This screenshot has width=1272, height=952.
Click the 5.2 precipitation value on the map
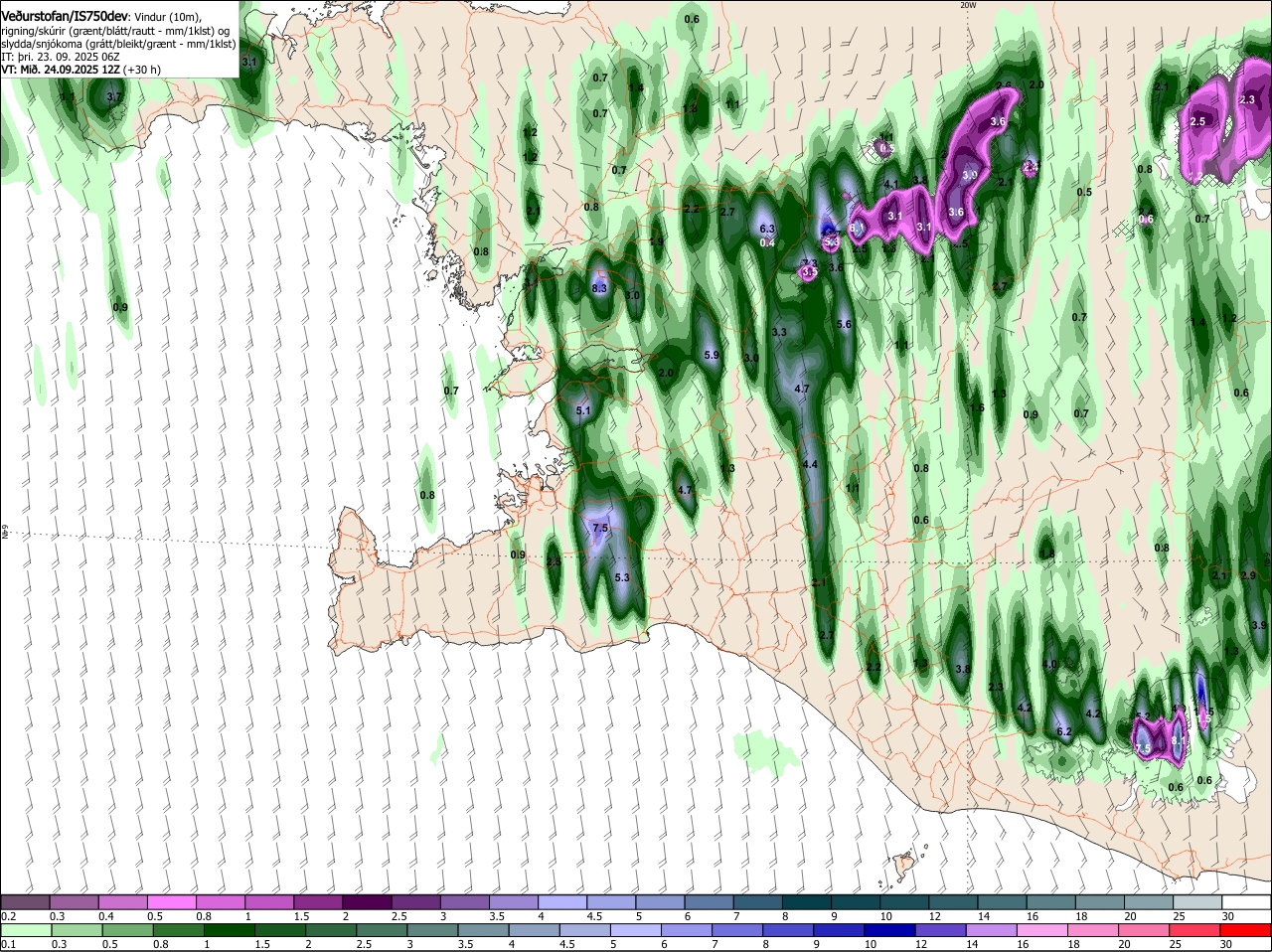1142,716
